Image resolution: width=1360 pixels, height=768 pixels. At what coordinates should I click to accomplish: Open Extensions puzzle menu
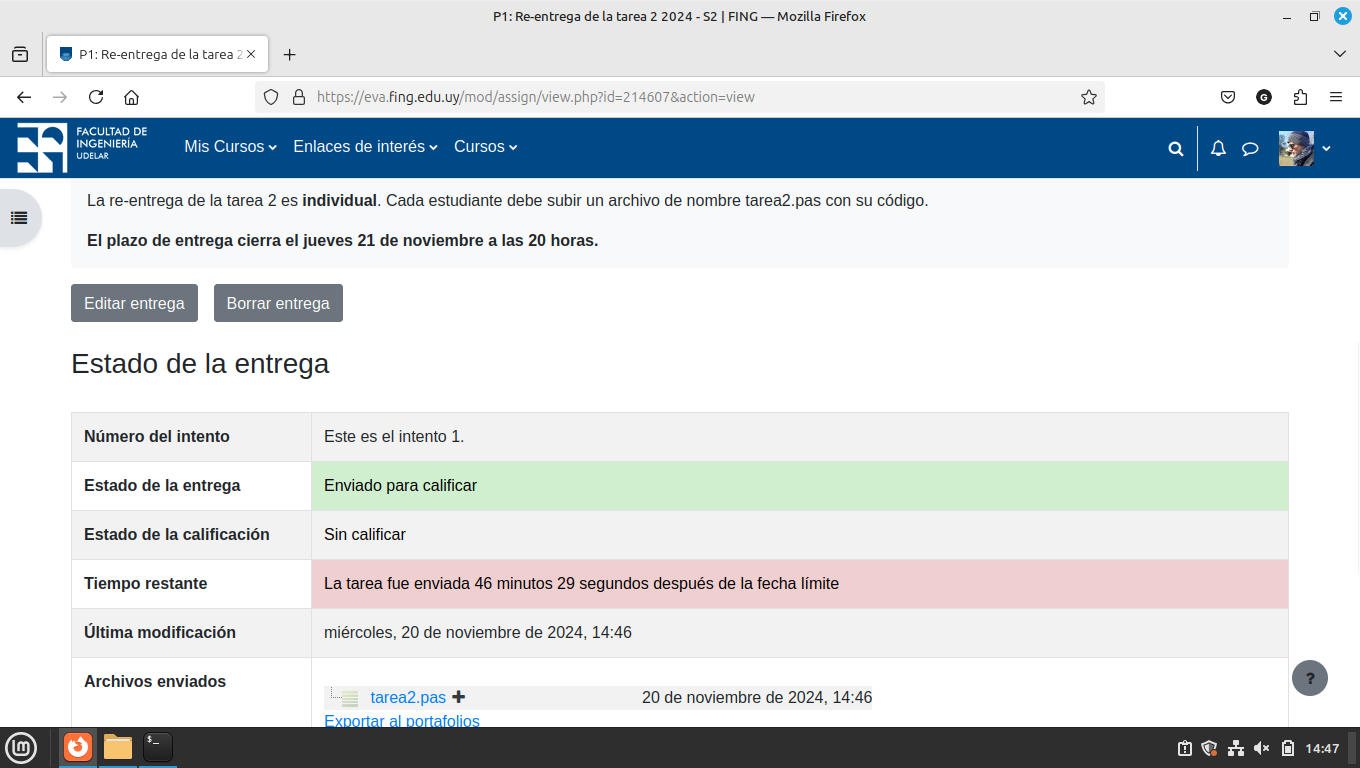pos(1300,97)
